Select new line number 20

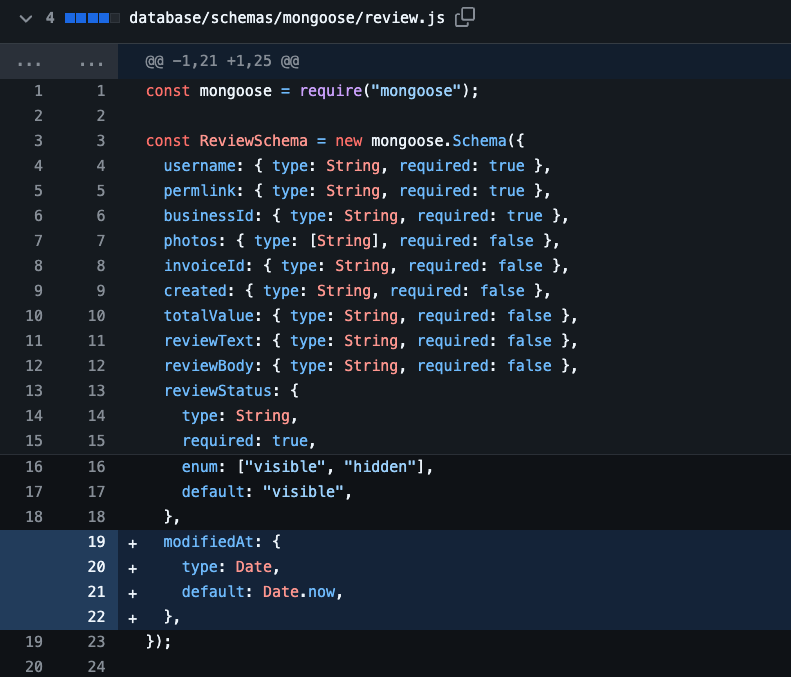tap(96, 567)
